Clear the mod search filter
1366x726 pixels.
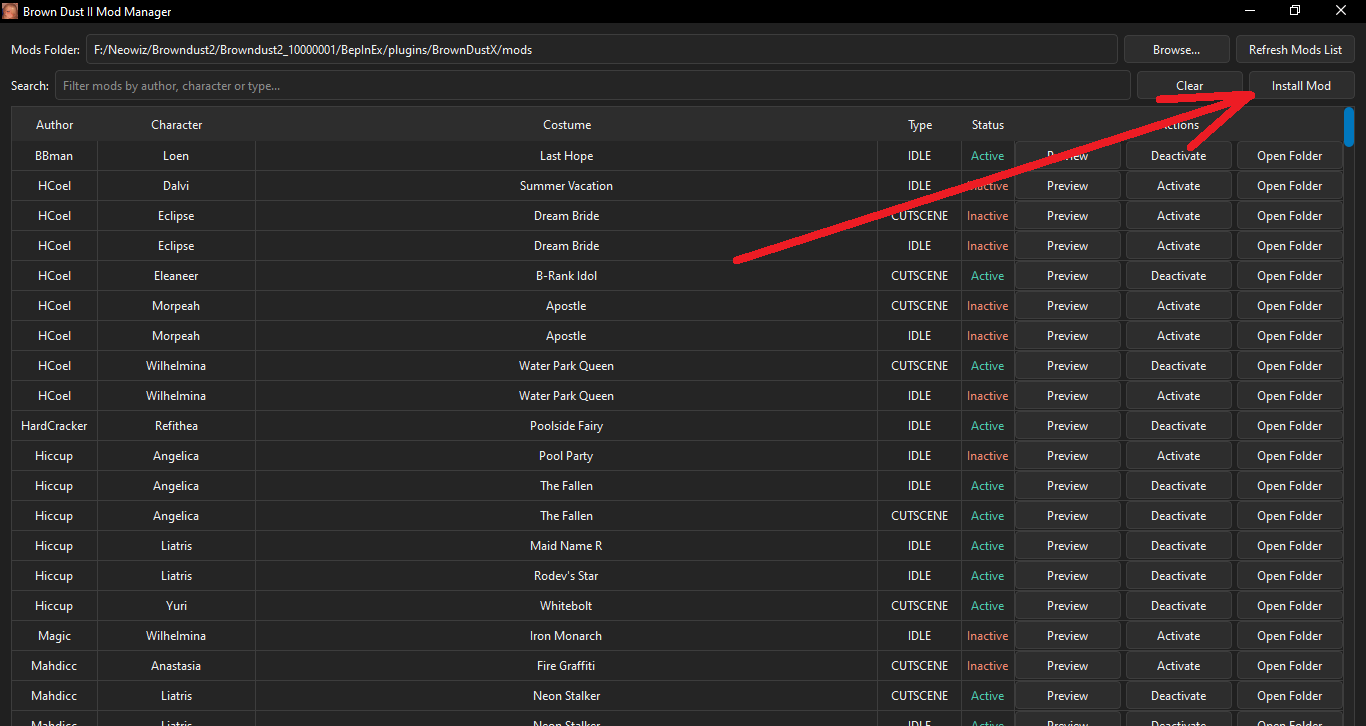1190,85
